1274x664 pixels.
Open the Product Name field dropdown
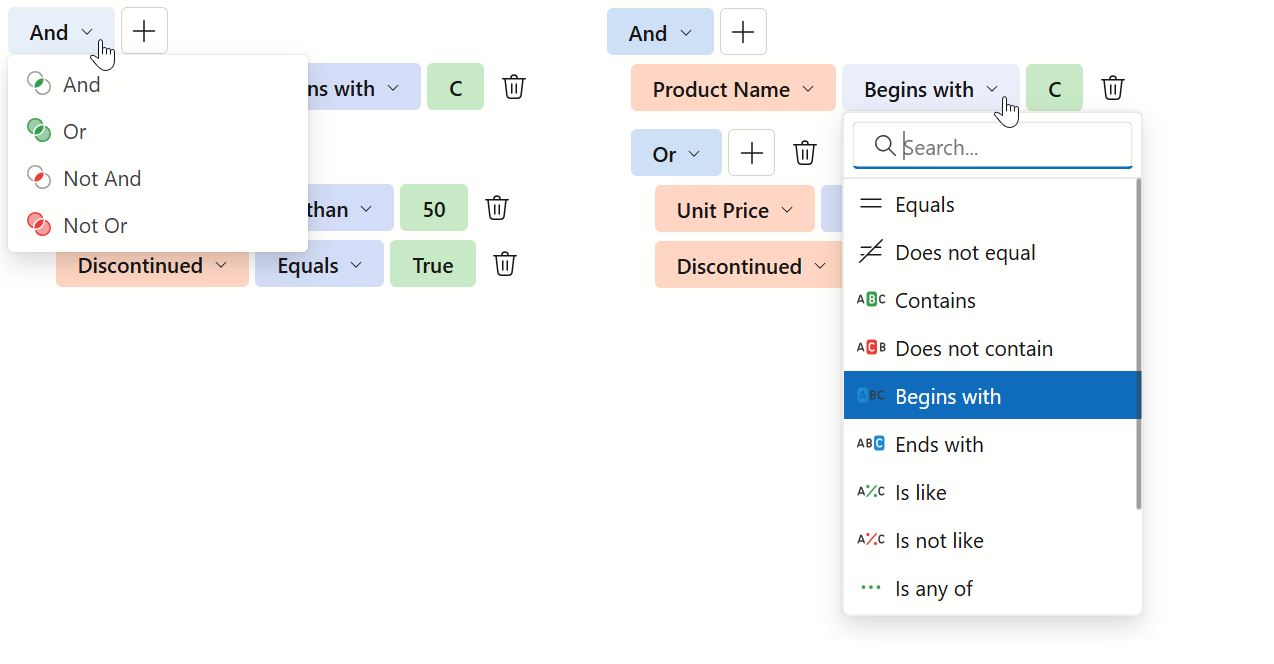click(x=732, y=88)
